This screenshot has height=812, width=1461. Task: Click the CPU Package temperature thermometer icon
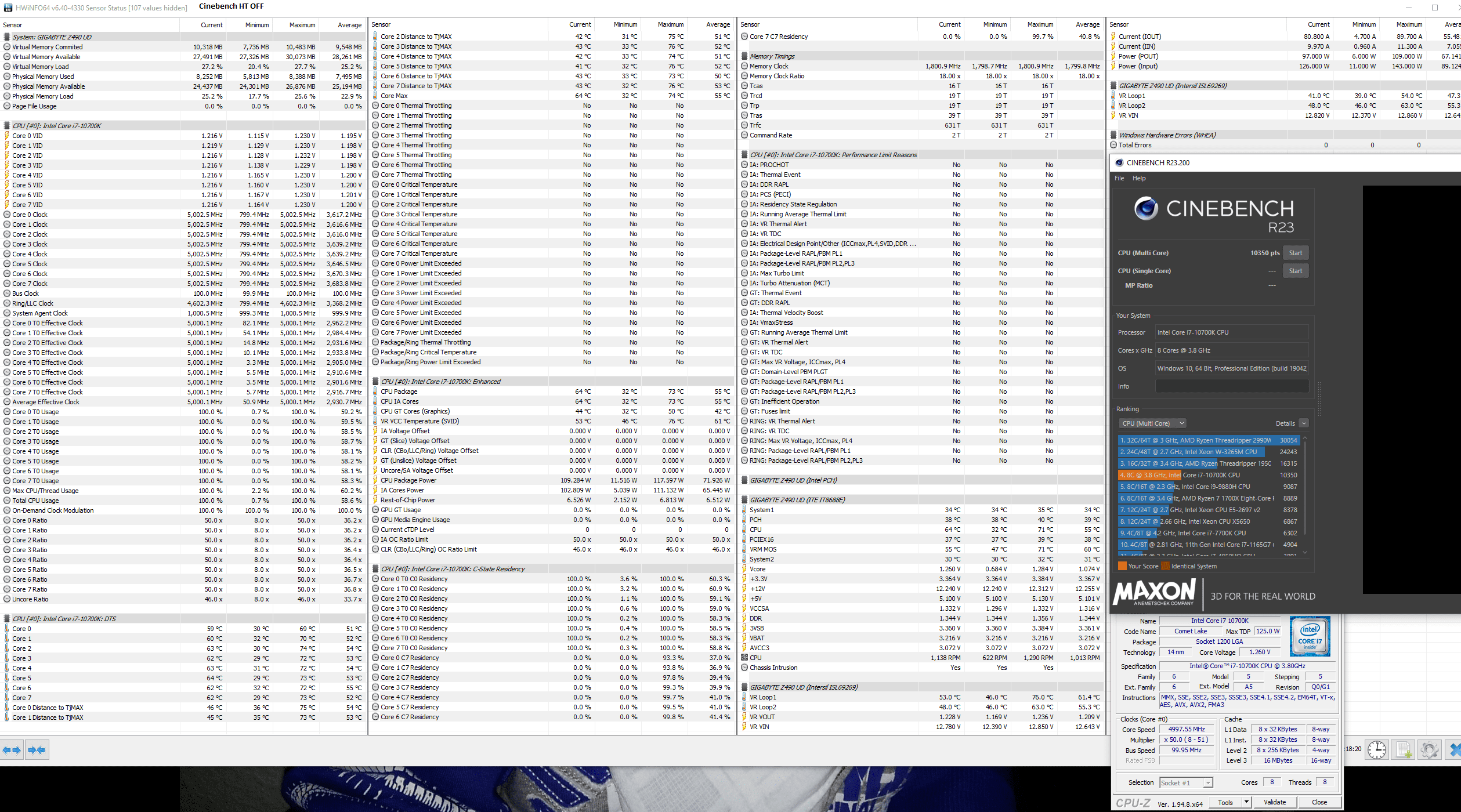click(x=375, y=391)
